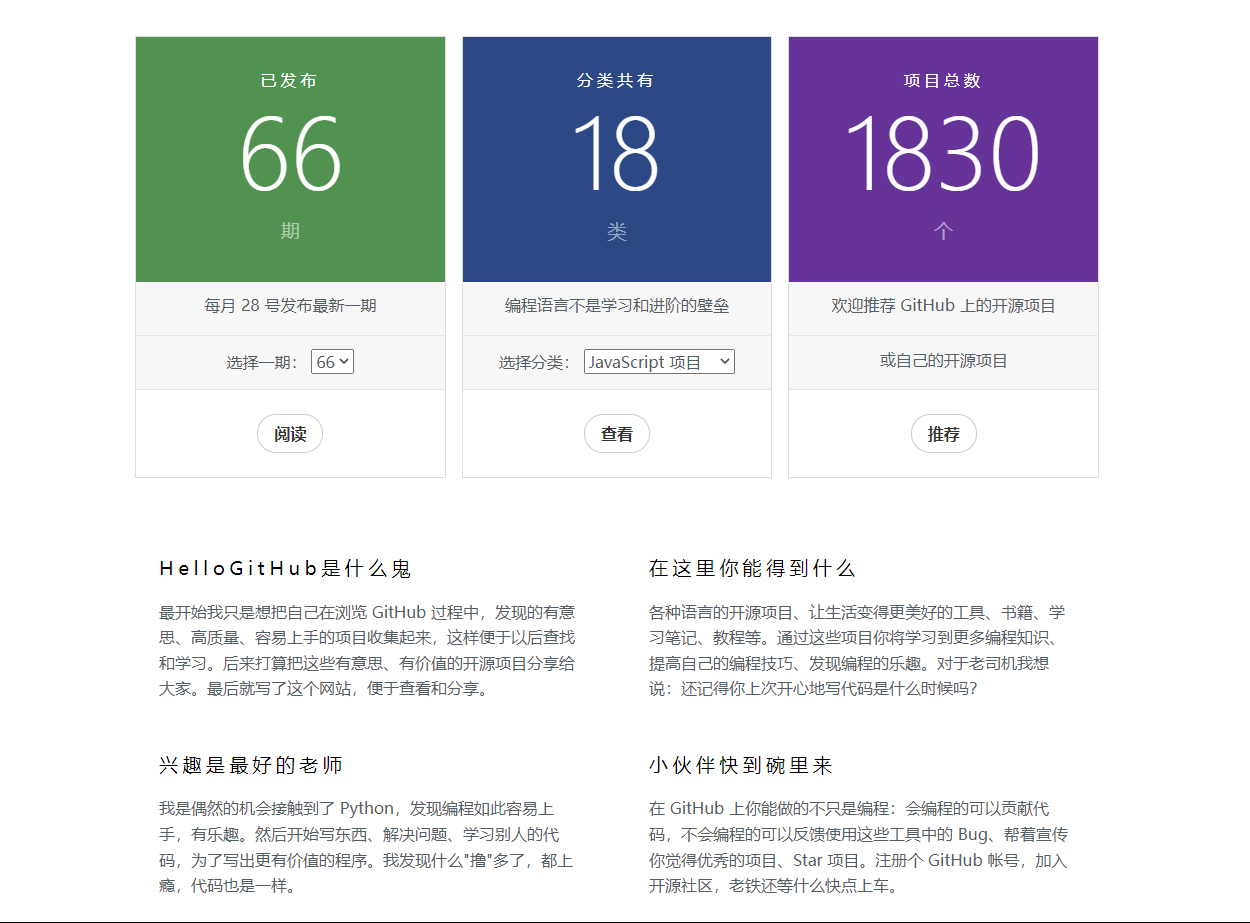Click the 阅读 (Read) button

pos(290,433)
